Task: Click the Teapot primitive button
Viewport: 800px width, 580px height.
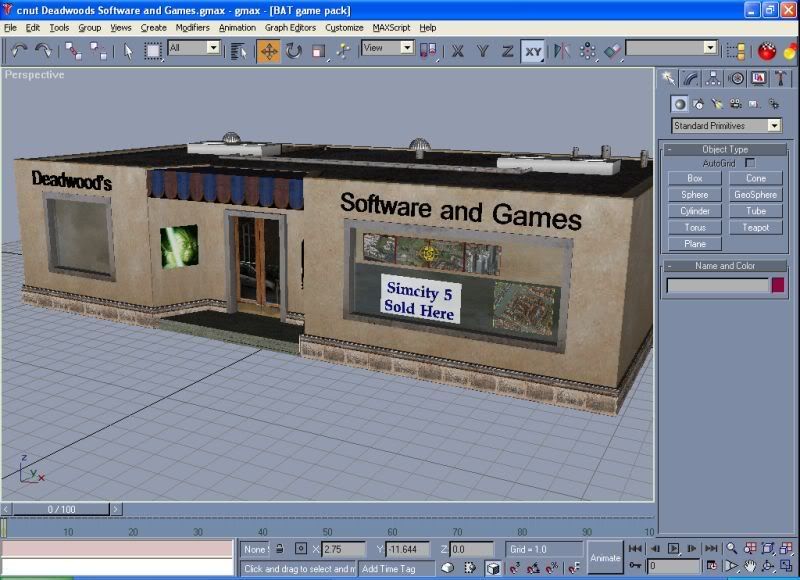Action: 756,228
